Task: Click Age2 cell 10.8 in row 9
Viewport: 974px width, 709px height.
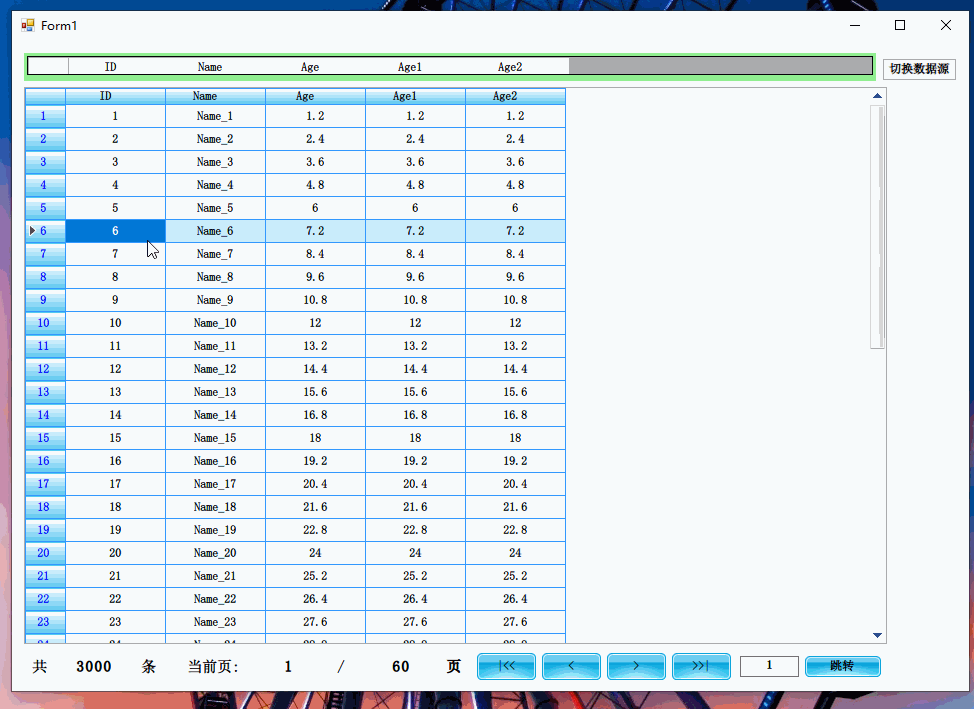Action: click(516, 300)
